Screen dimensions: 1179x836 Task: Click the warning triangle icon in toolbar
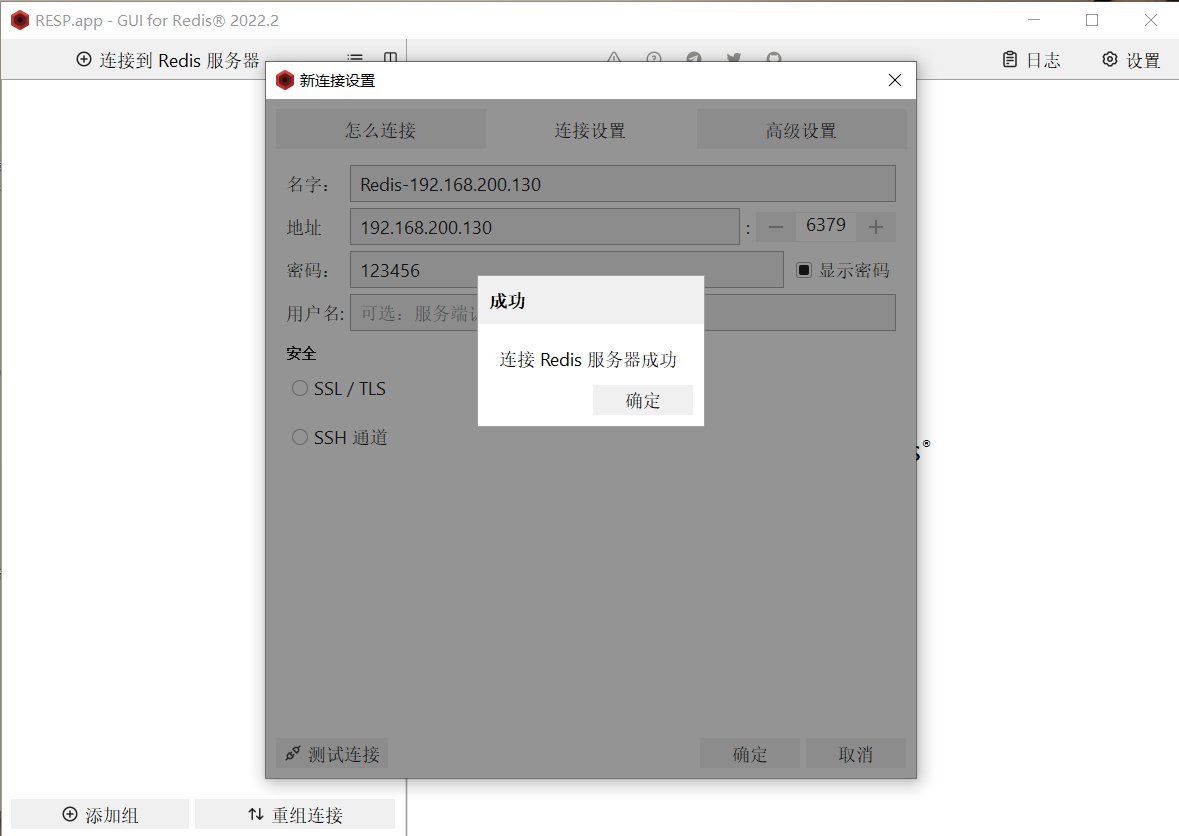pos(614,57)
